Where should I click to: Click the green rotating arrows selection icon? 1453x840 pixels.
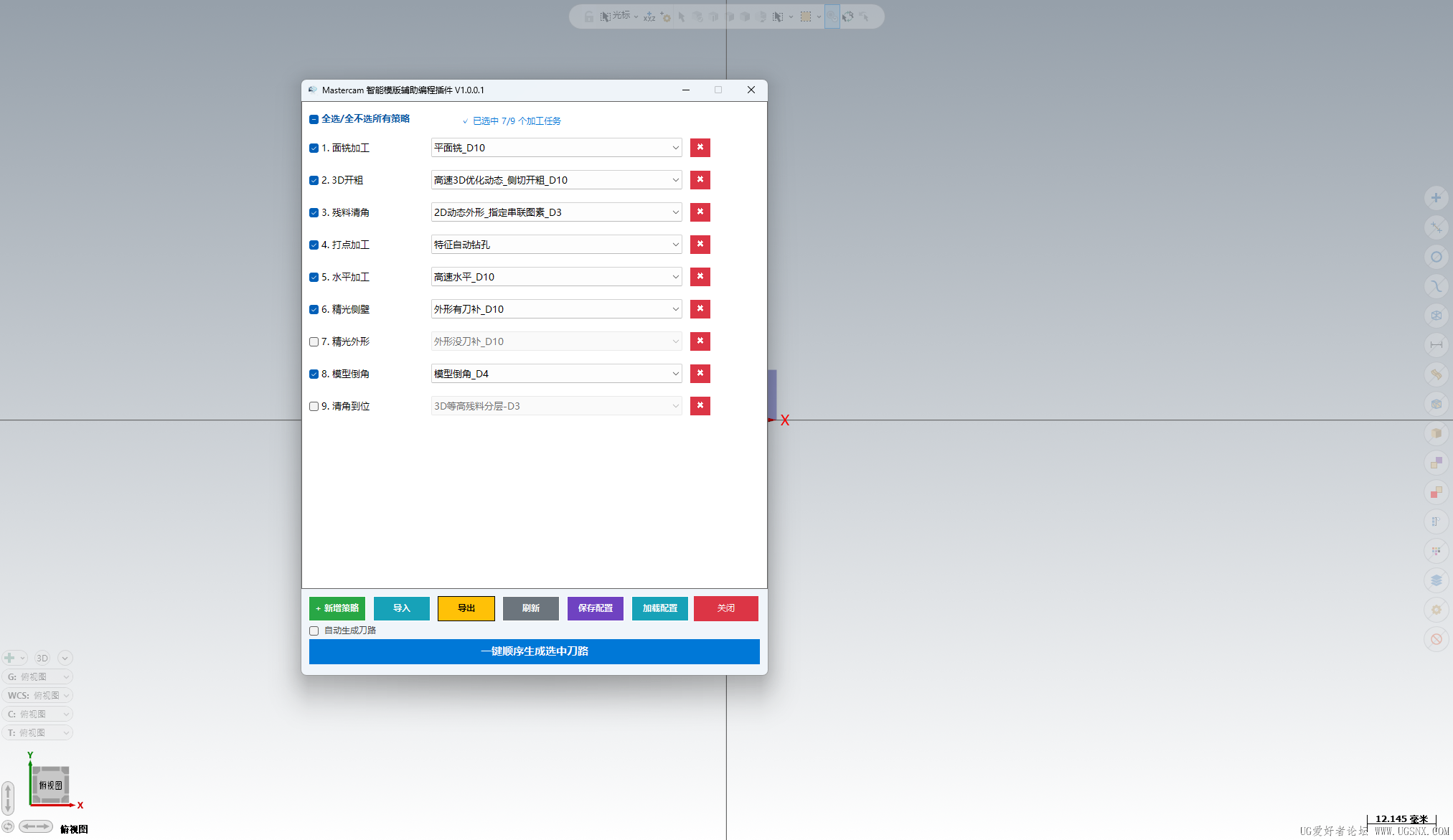pyautogui.click(x=847, y=16)
